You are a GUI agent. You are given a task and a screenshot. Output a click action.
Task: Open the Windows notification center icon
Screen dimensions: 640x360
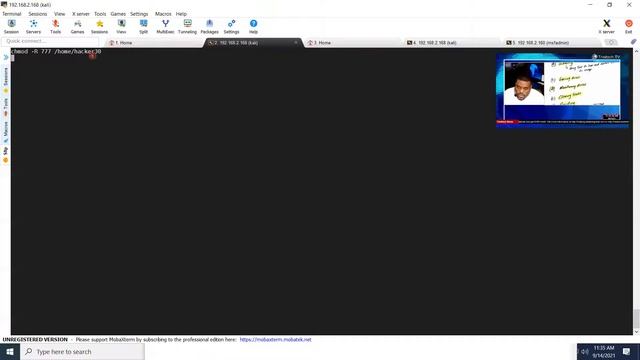click(627, 351)
